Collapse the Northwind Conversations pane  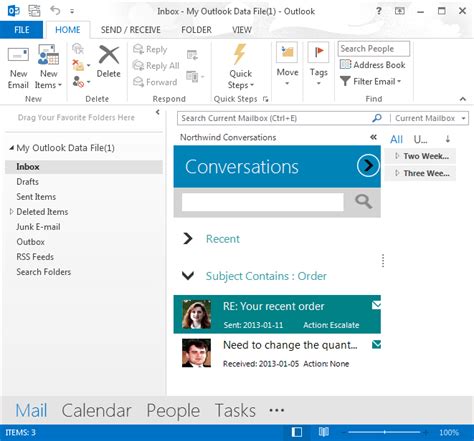(373, 137)
